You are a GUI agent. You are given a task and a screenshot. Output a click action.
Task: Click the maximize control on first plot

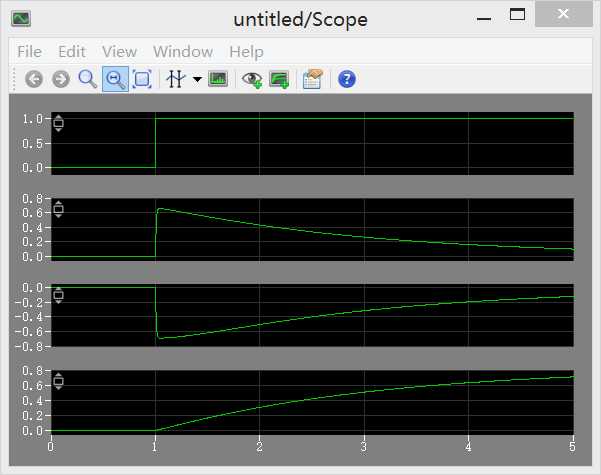(58, 123)
